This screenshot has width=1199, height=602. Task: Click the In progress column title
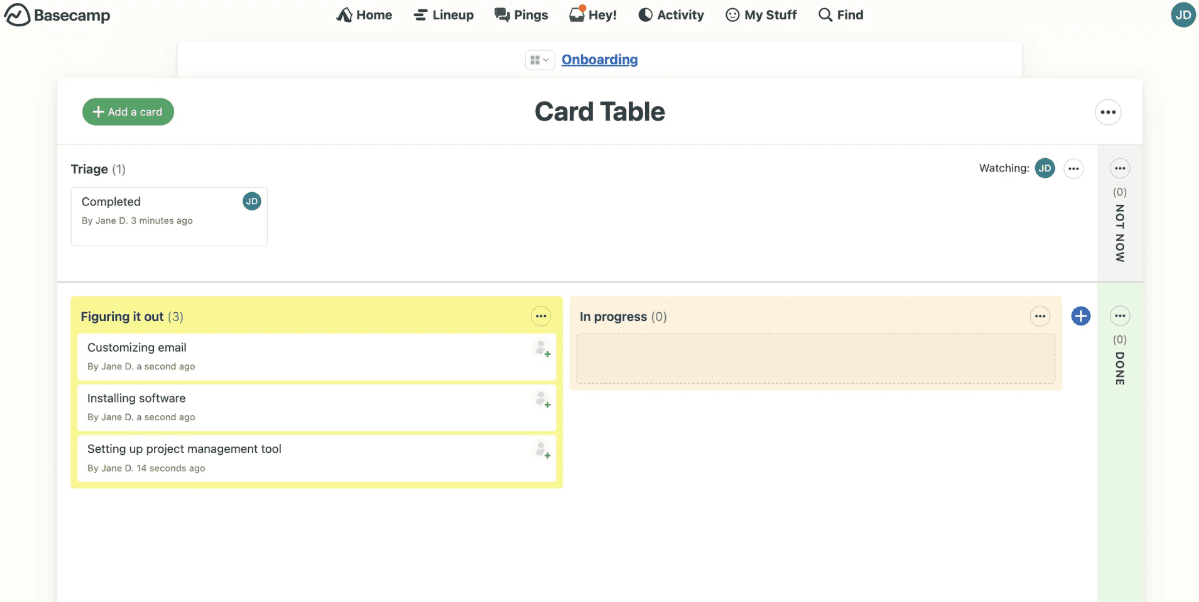pos(613,317)
